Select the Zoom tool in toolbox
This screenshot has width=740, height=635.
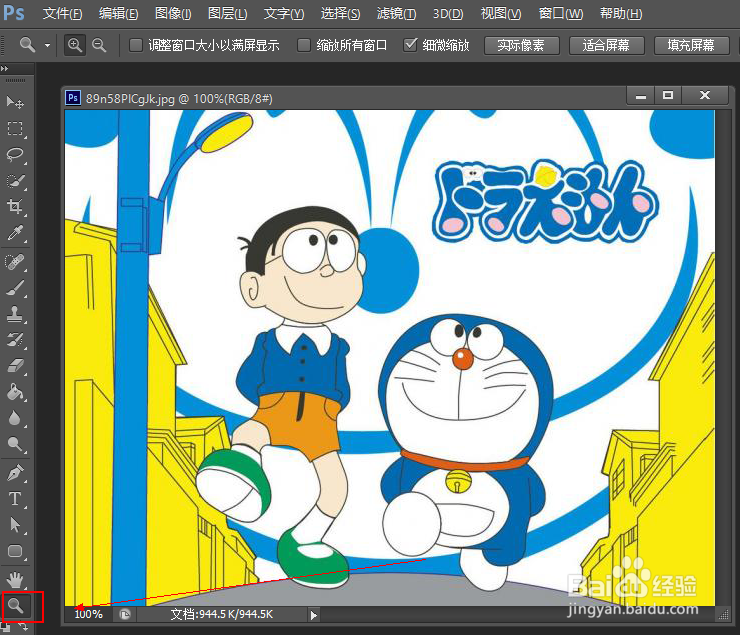[16, 605]
